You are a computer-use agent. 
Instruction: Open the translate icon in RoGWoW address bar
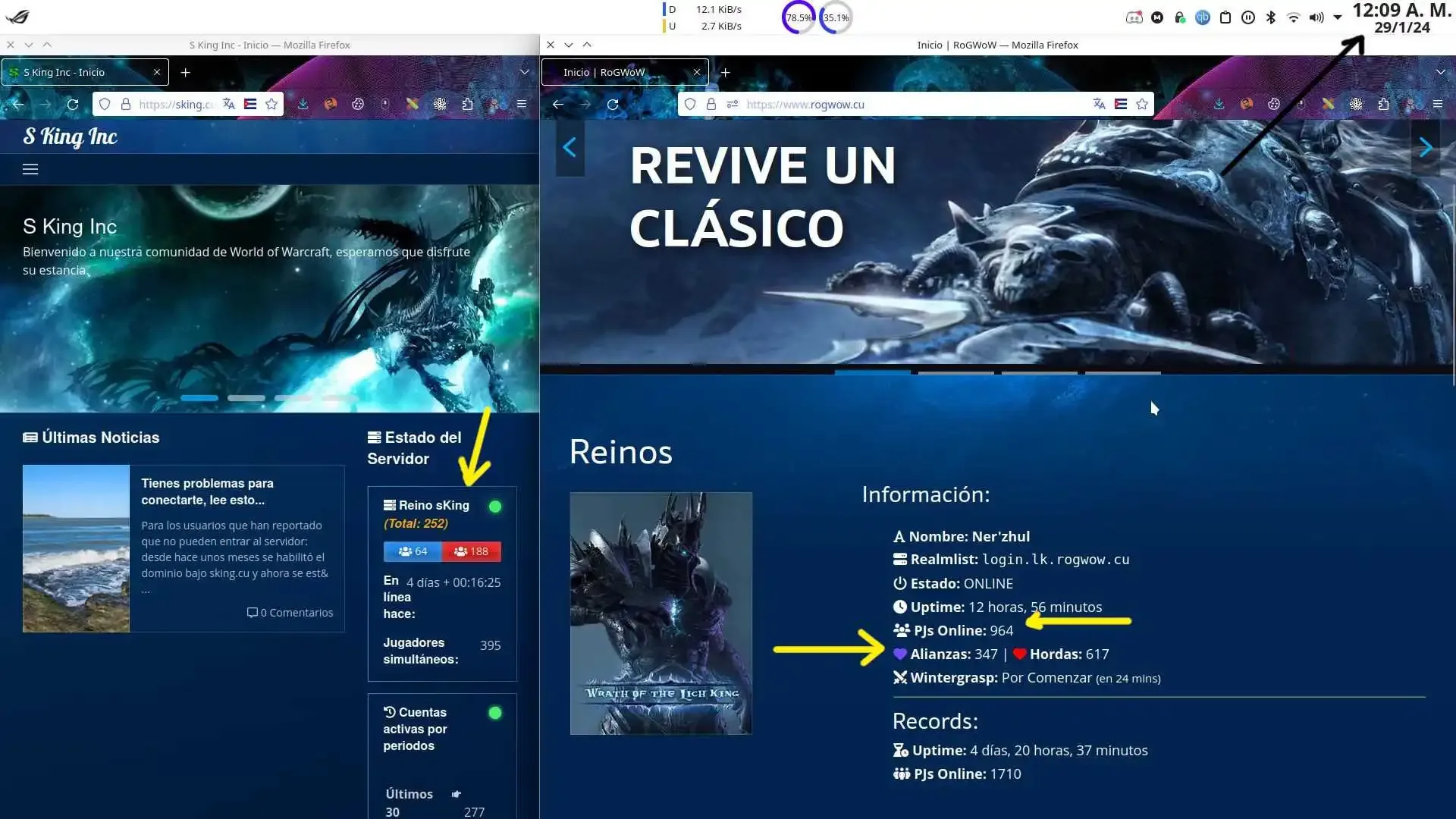[x=1100, y=105]
